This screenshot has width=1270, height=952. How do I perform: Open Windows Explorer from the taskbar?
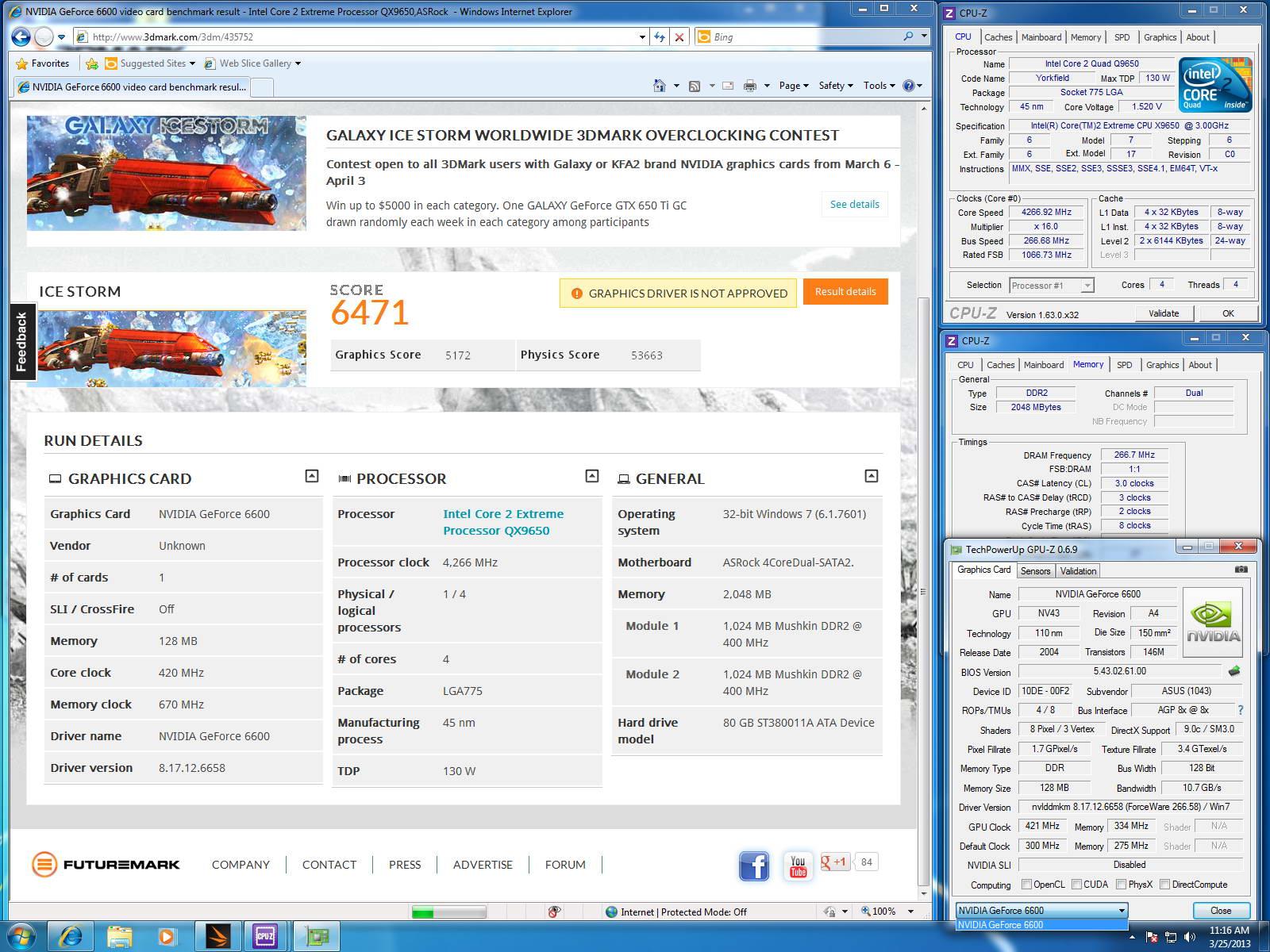coord(120,937)
